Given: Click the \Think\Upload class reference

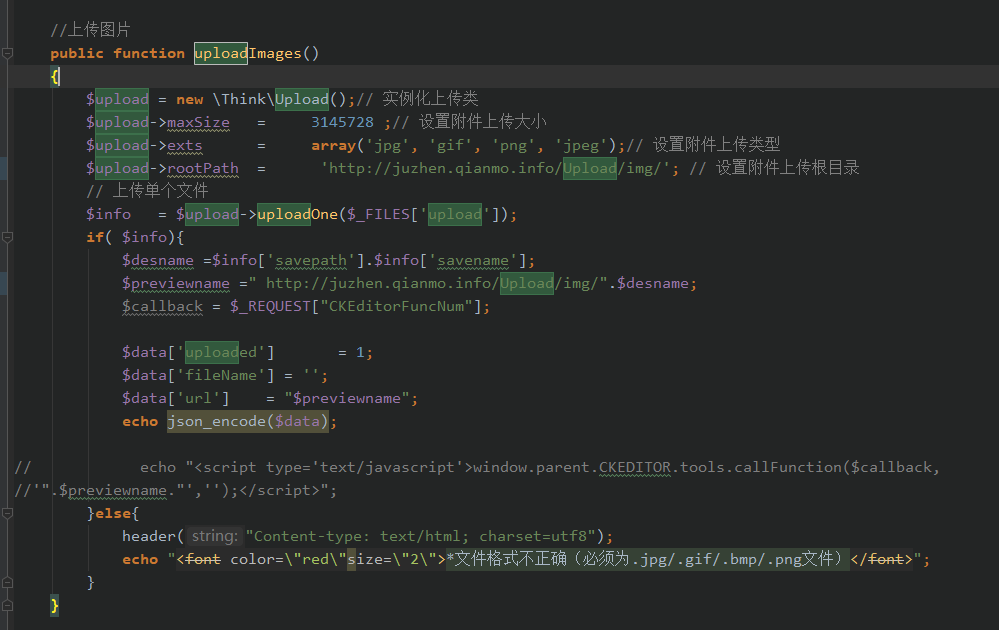Looking at the screenshot, I should click(271, 99).
